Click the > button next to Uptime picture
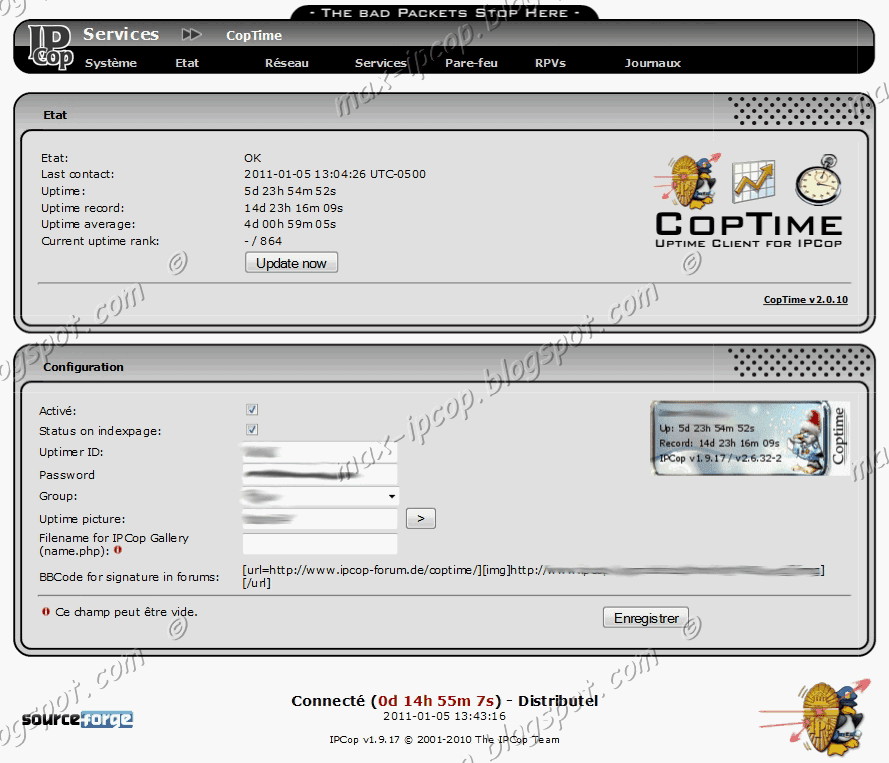Screen dimensions: 889x763 click(x=421, y=518)
